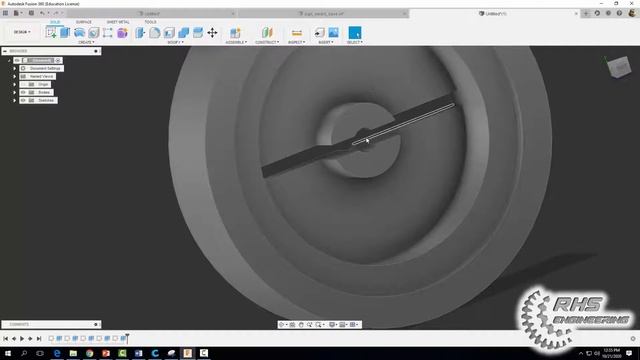The height and width of the screenshot is (360, 640).
Task: Open the Assemble dropdown menu
Action: (x=236, y=42)
